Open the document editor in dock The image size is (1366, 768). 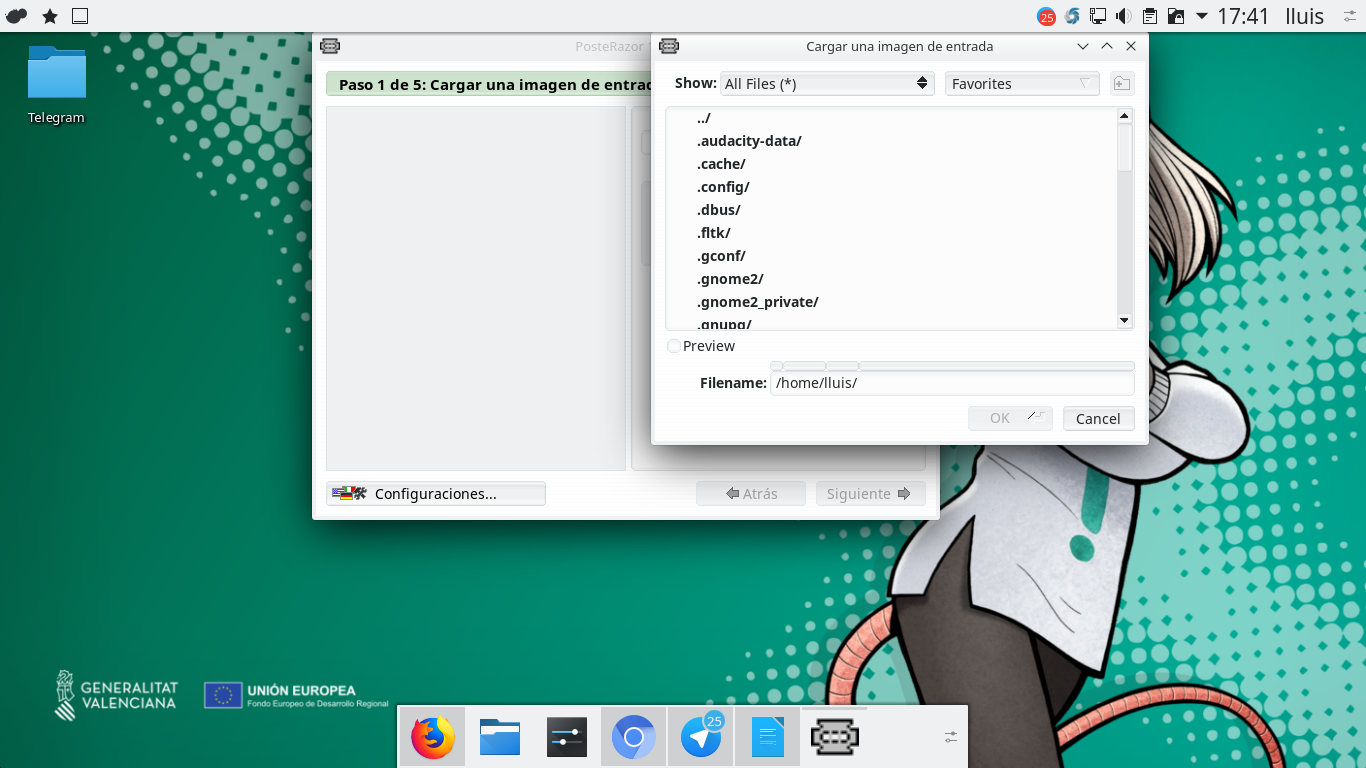coord(767,739)
